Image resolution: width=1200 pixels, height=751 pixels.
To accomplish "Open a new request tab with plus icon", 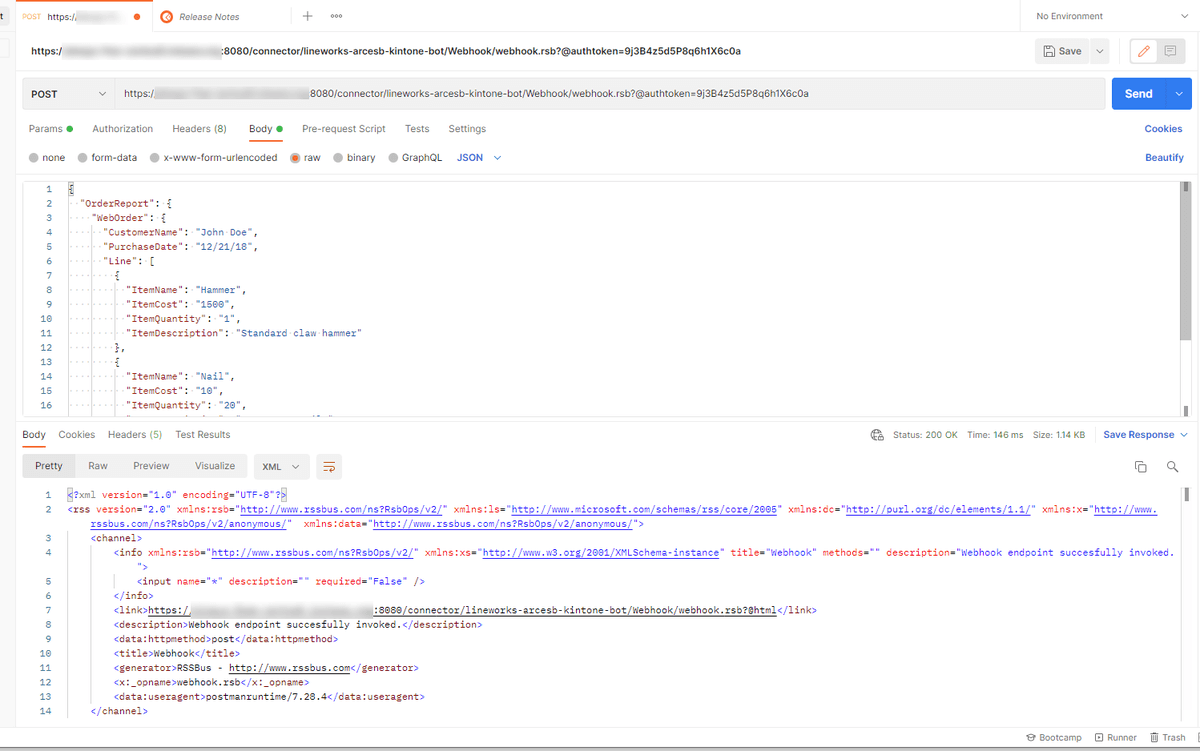I will 307,16.
